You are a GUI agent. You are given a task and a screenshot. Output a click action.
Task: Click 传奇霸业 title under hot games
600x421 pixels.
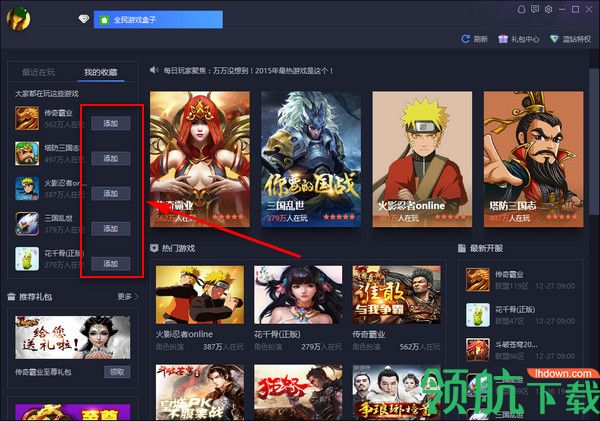click(368, 334)
